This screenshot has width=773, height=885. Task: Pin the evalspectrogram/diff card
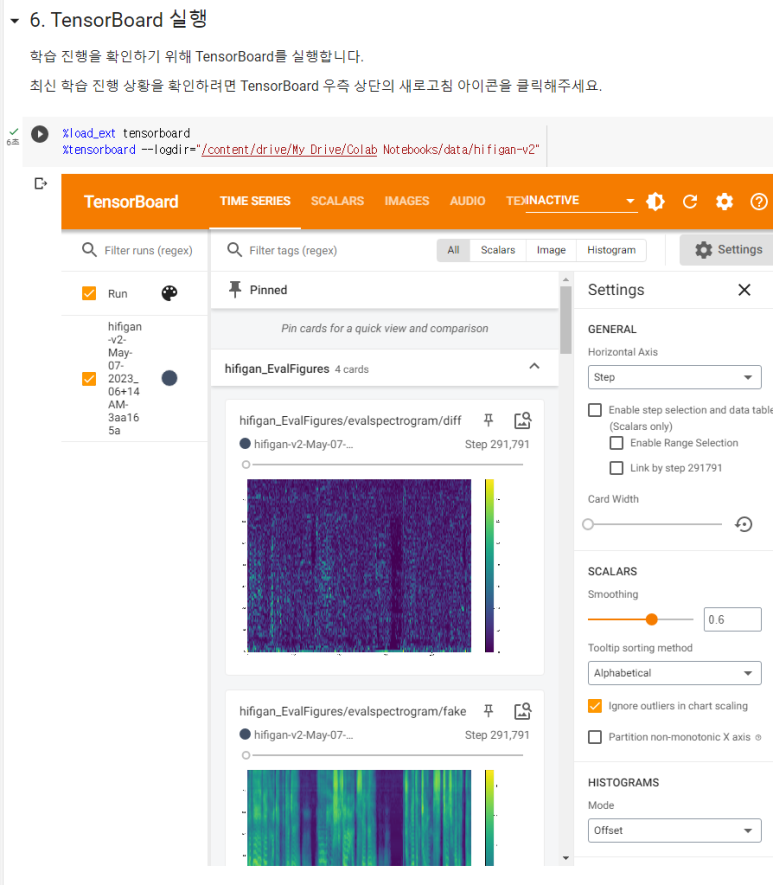tap(489, 420)
